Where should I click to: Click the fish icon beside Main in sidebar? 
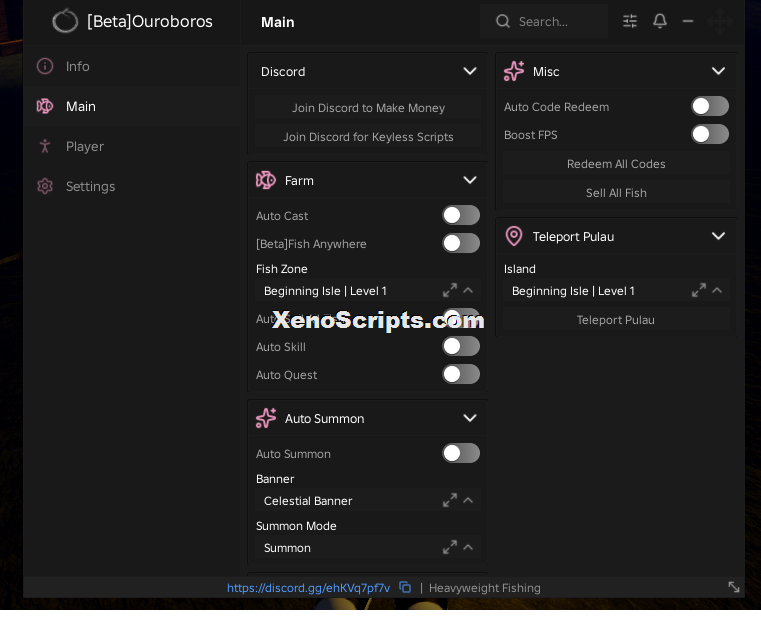pyautogui.click(x=45, y=106)
